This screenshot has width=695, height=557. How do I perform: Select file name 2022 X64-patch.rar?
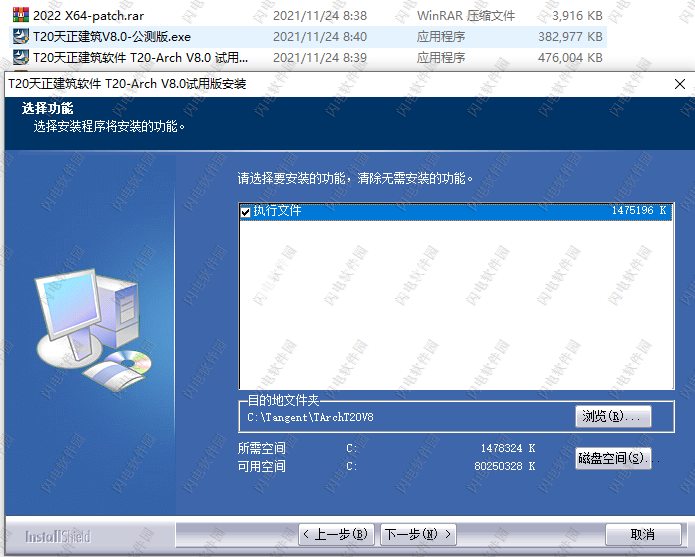pyautogui.click(x=89, y=16)
